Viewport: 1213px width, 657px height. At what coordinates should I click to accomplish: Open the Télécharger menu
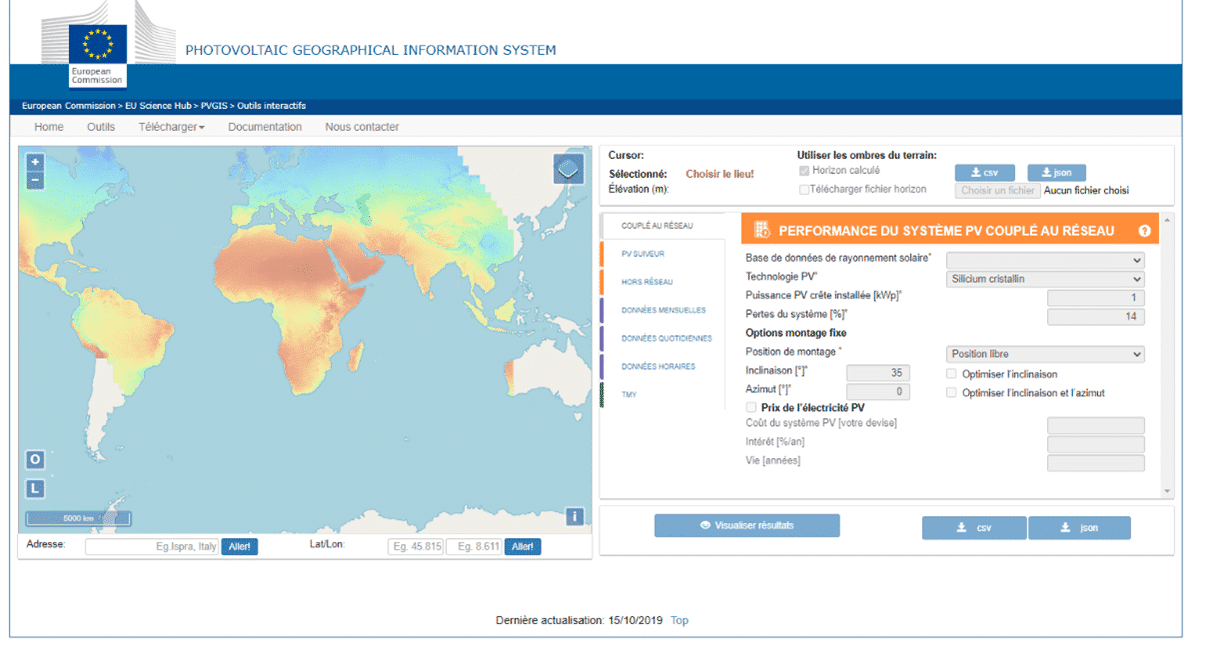coord(171,127)
